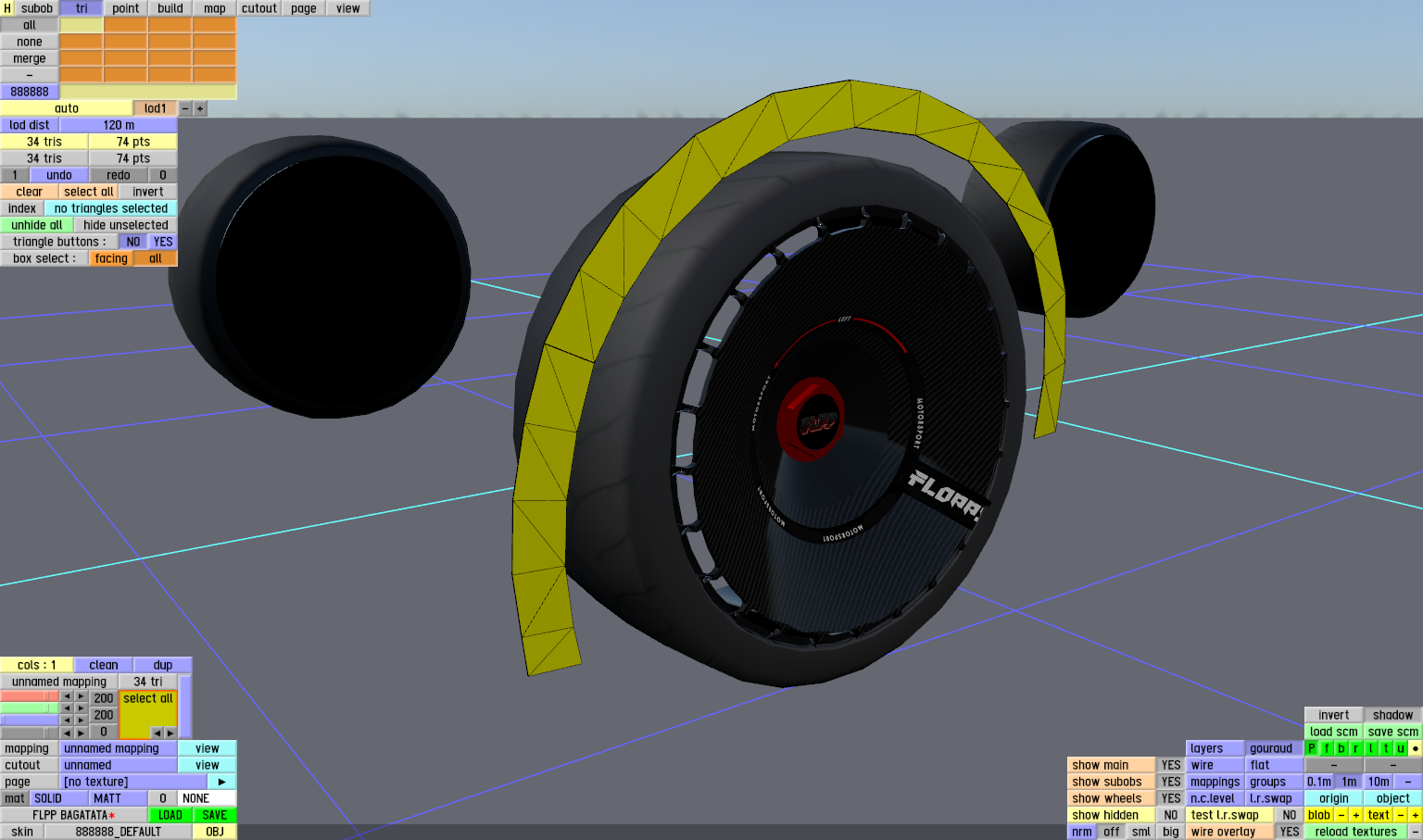
Task: Open the tri mode tab
Action: (x=82, y=8)
